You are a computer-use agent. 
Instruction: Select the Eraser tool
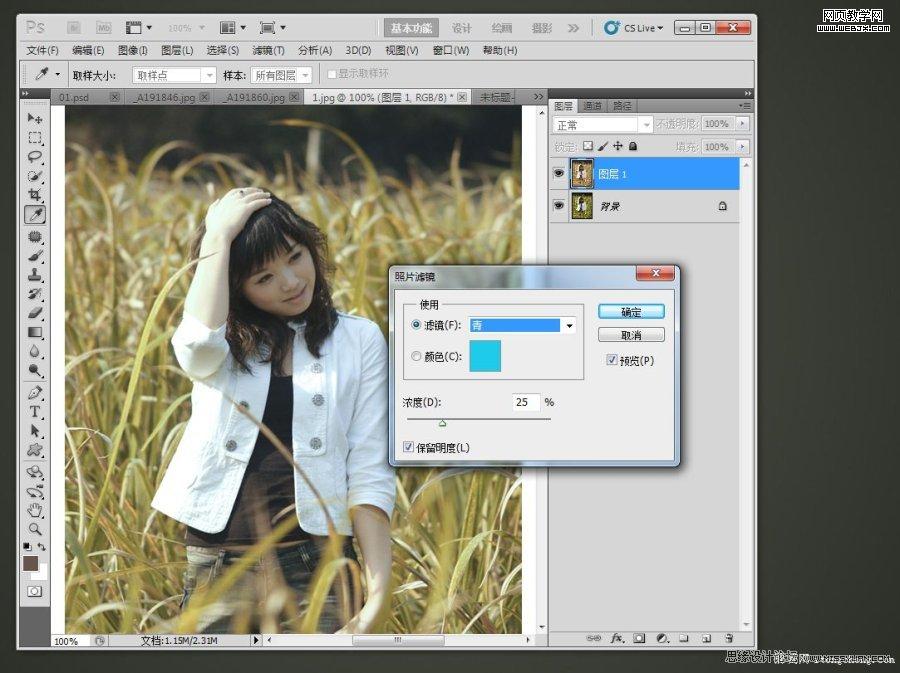[35, 313]
